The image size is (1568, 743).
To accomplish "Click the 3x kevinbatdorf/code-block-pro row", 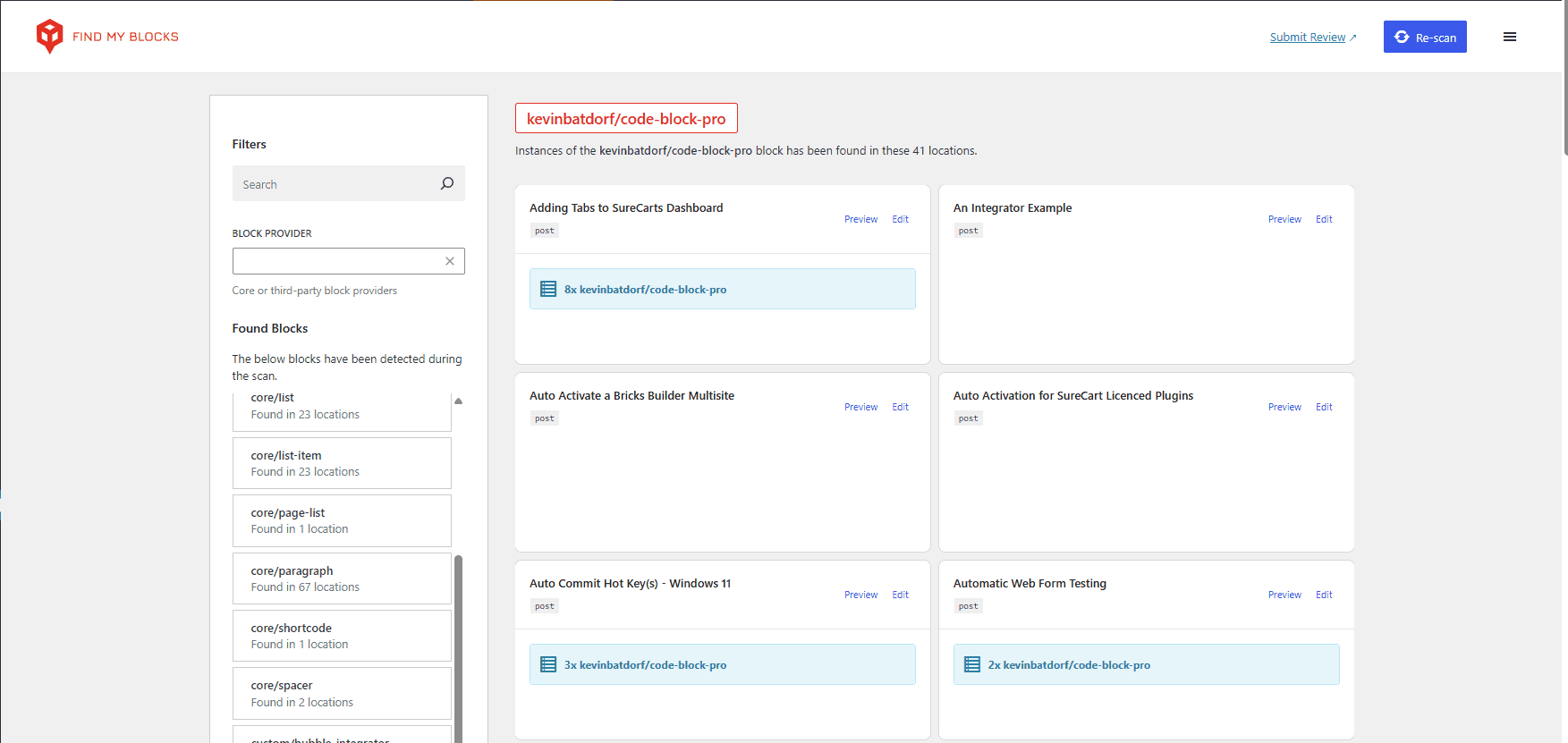I will click(x=723, y=664).
